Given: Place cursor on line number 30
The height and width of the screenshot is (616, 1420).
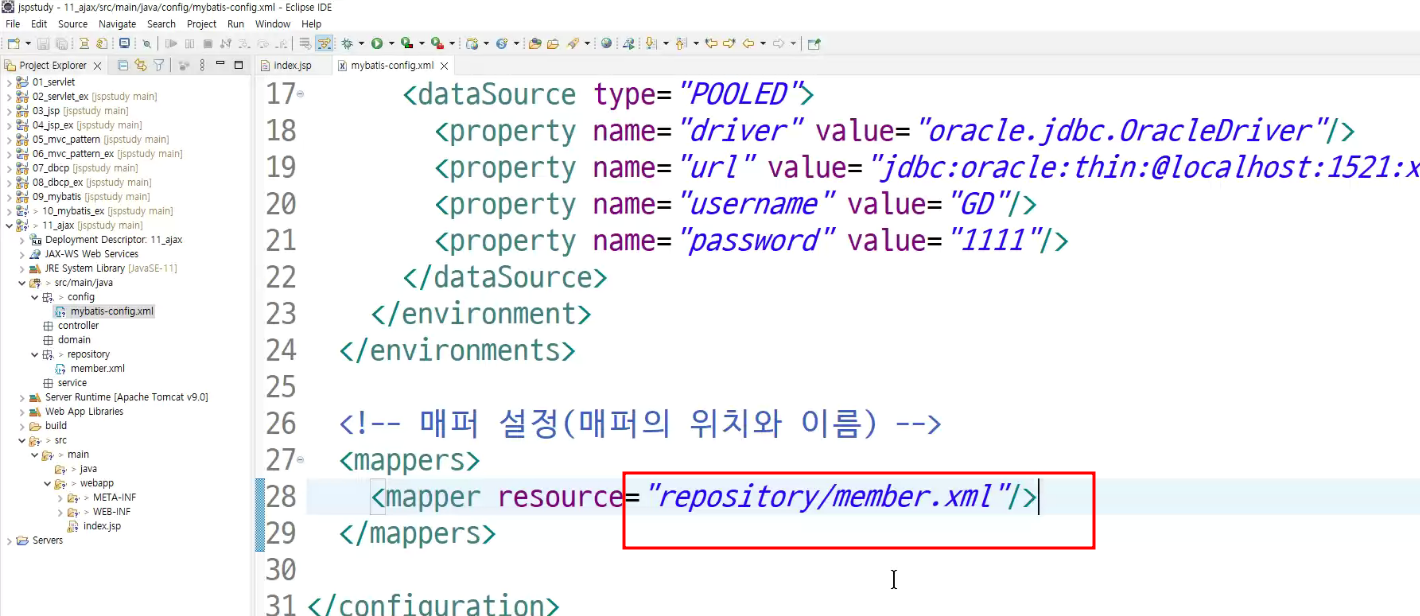Looking at the screenshot, I should 282,570.
